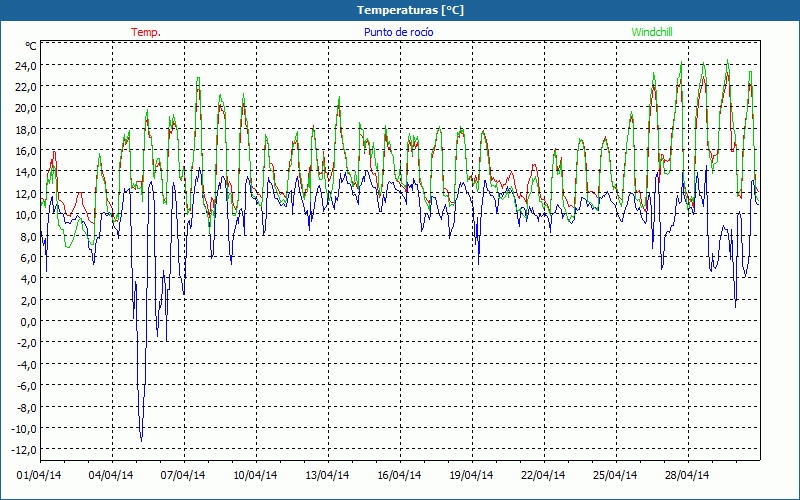Click the 19/04/14 date label
Viewport: 800px width, 500px height.
click(471, 475)
